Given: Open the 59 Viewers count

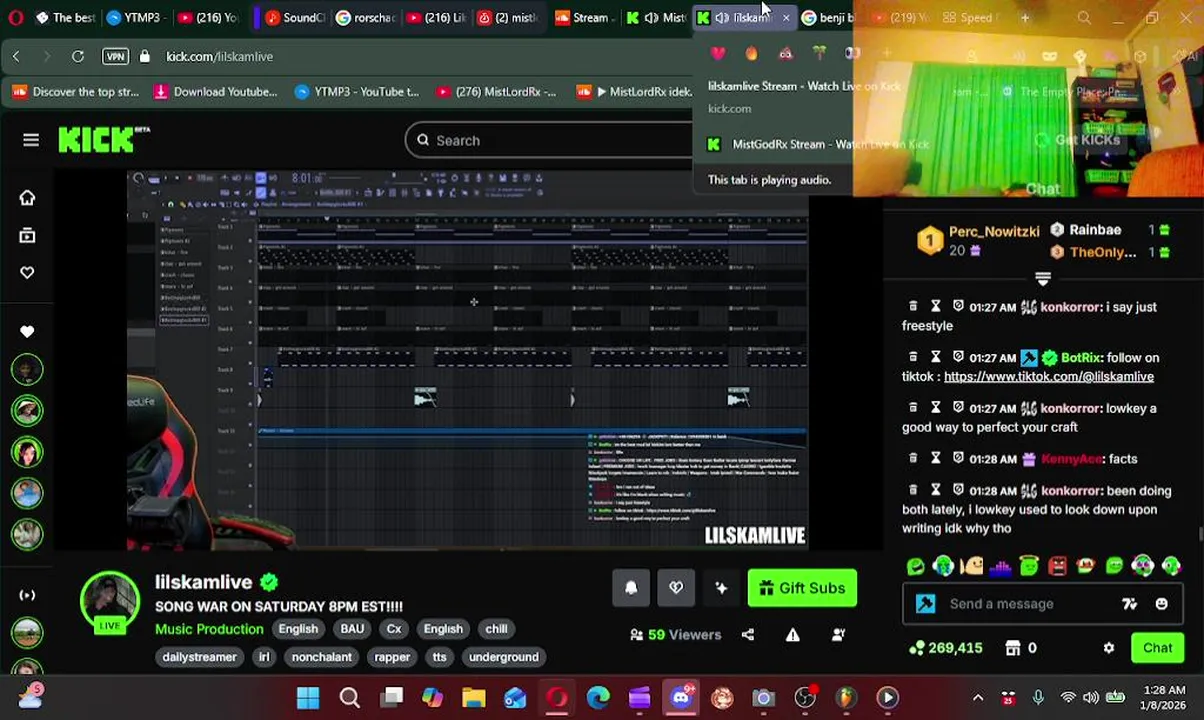Looking at the screenshot, I should [675, 635].
